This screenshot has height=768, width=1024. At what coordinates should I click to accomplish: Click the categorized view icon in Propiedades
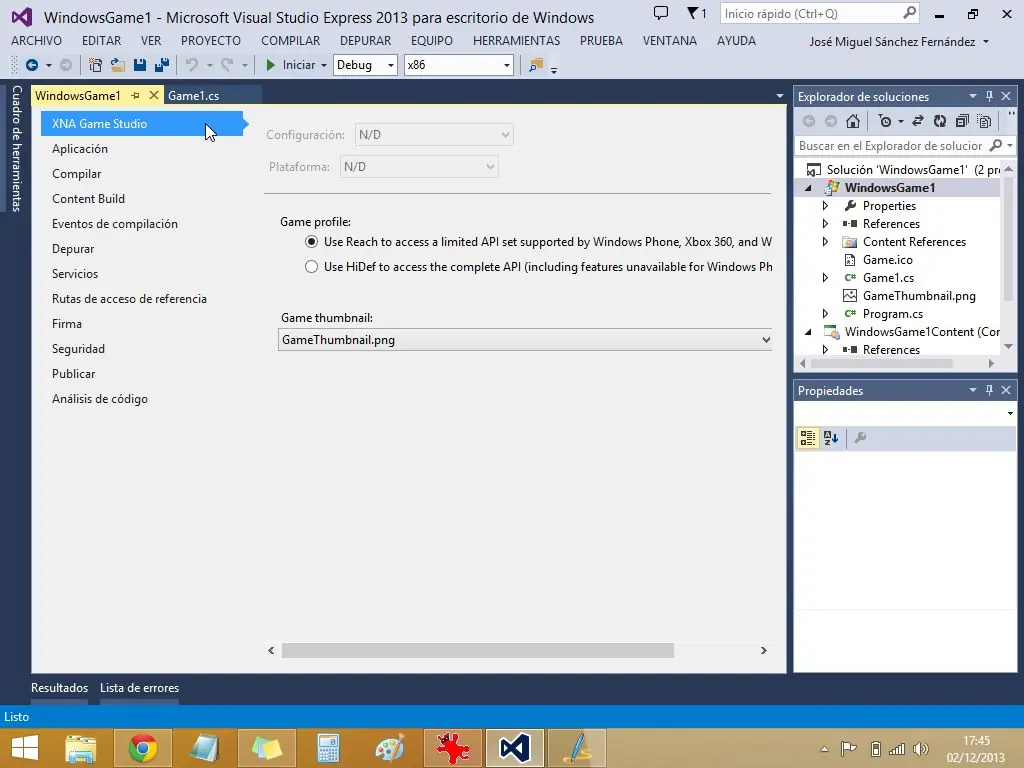(808, 438)
